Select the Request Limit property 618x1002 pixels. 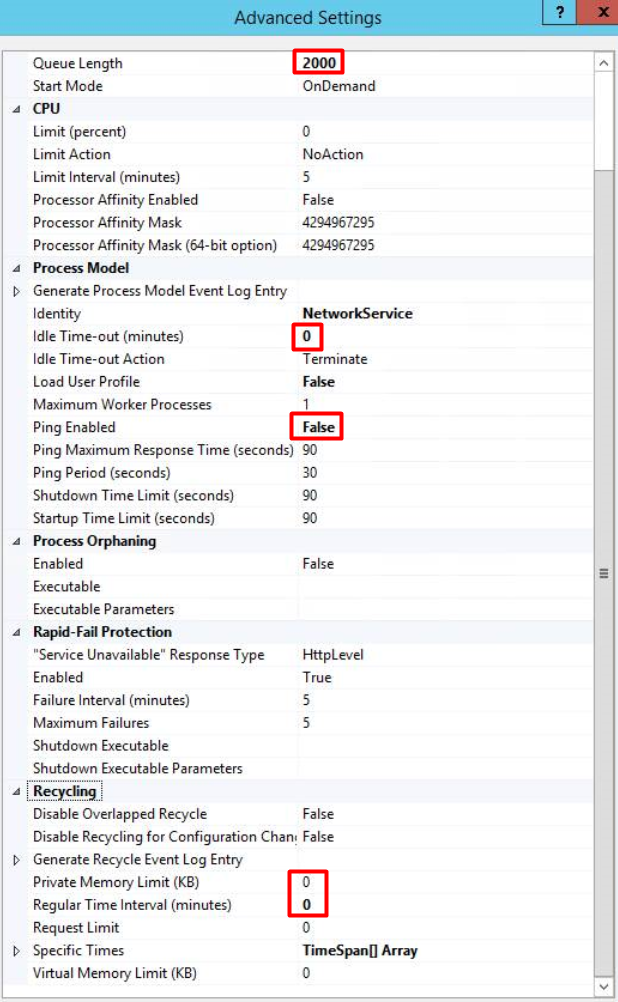click(76, 928)
